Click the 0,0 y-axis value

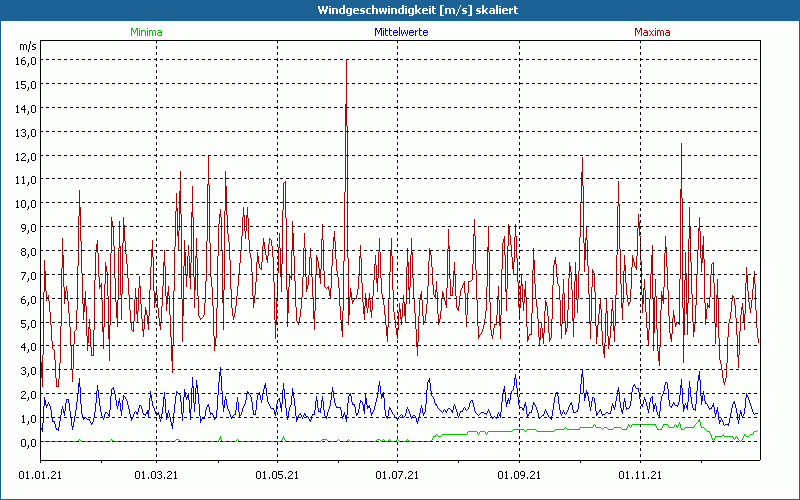[x=30, y=443]
